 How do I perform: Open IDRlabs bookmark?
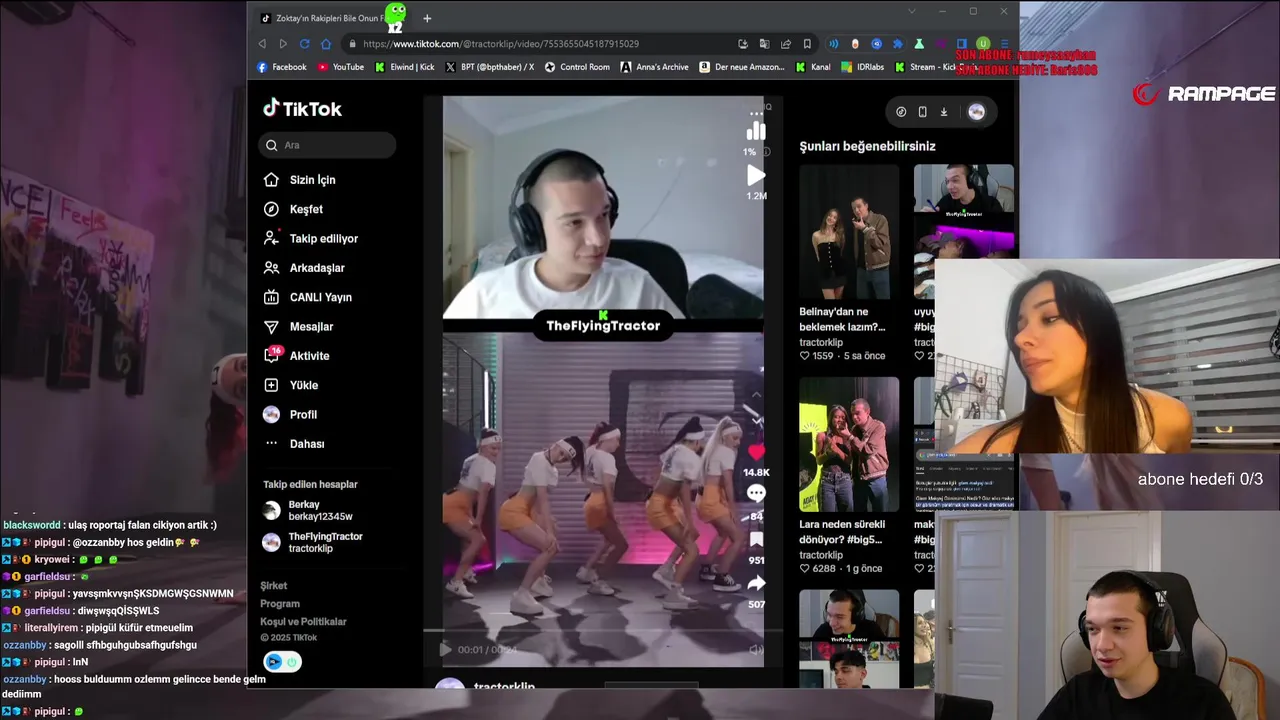[863, 67]
